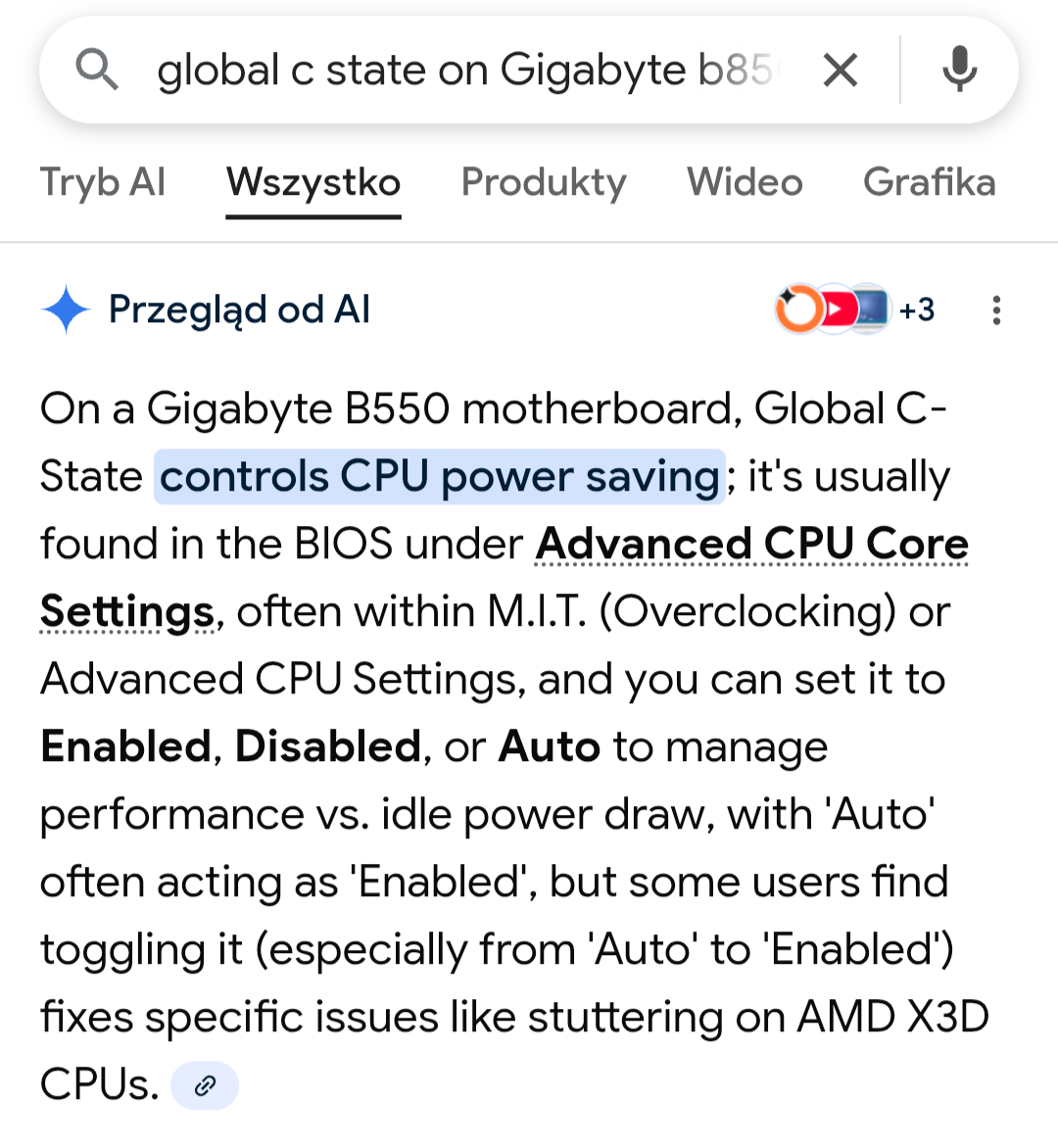This screenshot has height=1148, width=1058.
Task: Open the three-dot overview options menu
Action: [x=996, y=310]
